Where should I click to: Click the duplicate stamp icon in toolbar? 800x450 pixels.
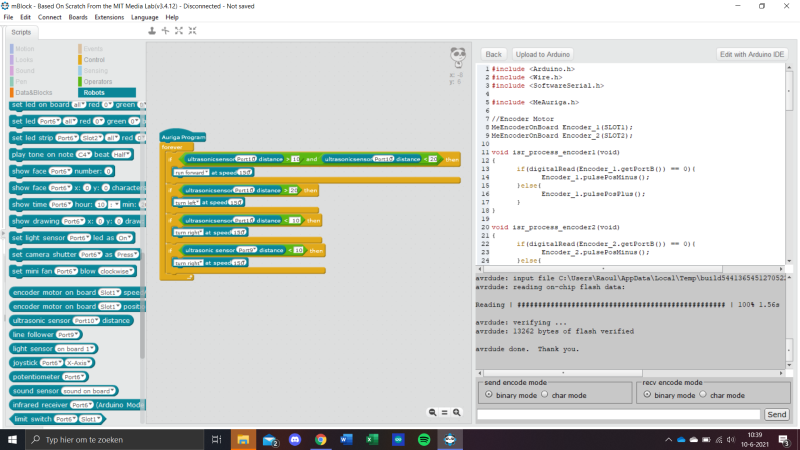[153, 30]
